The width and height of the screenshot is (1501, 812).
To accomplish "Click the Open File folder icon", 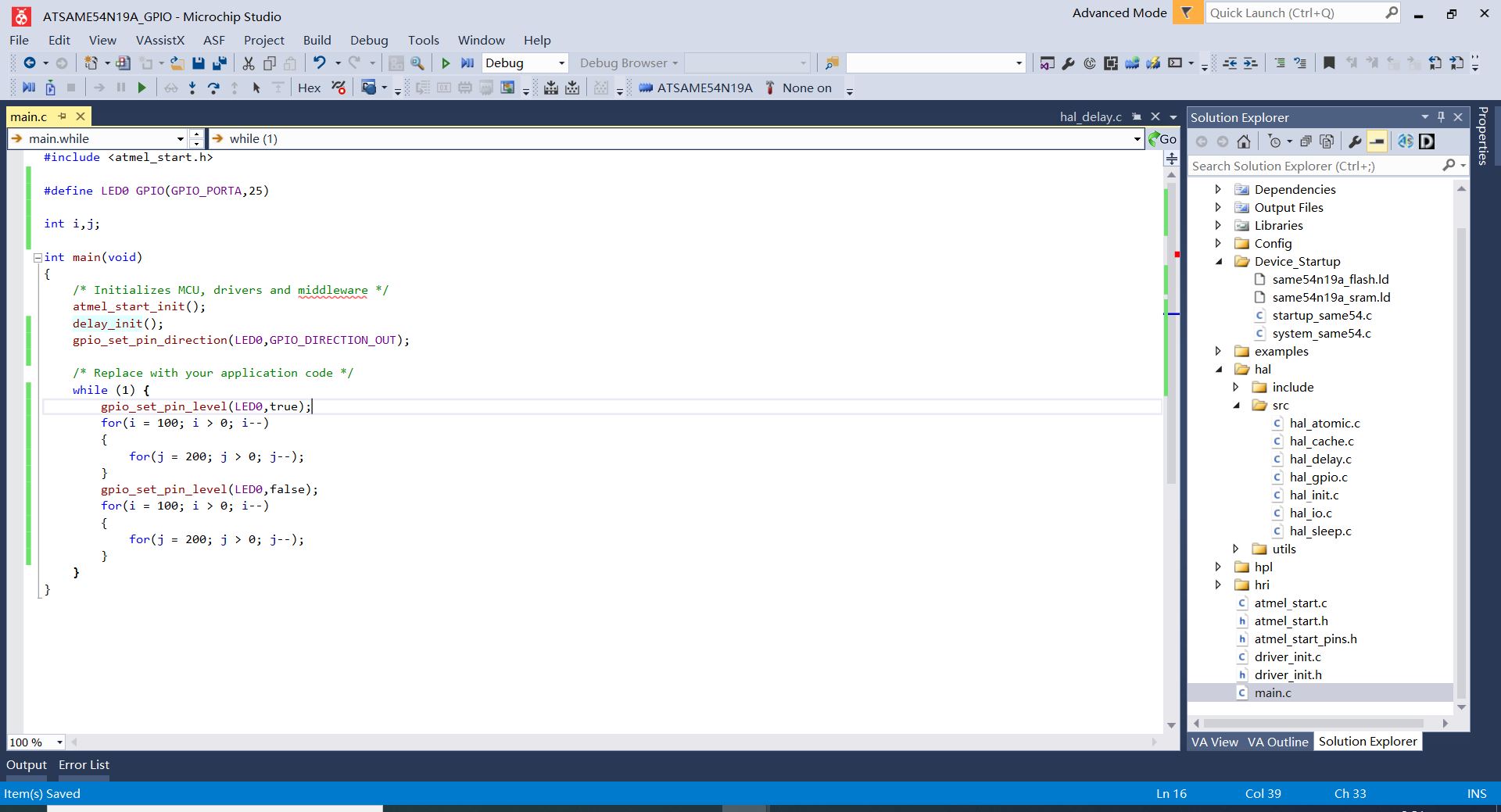I will pyautogui.click(x=177, y=63).
